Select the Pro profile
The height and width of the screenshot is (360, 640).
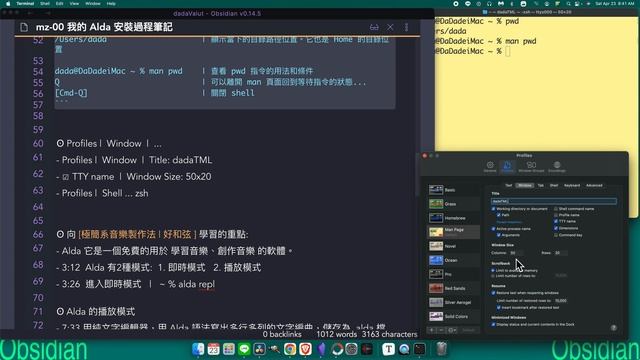453,274
